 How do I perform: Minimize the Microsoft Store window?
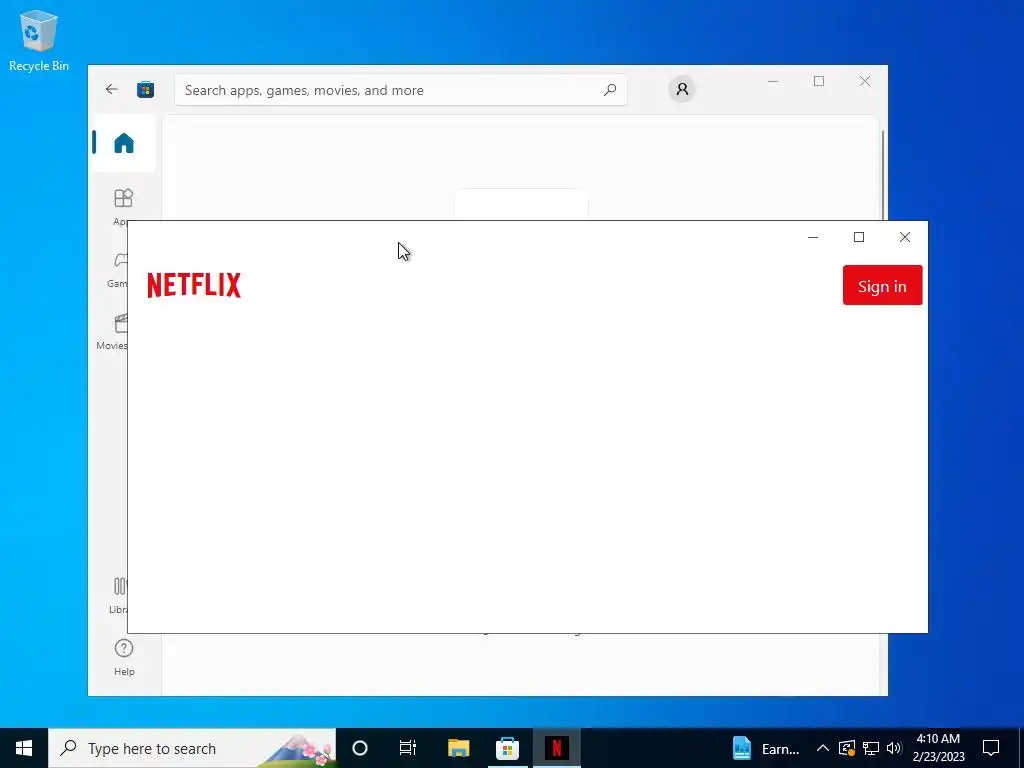tap(773, 81)
